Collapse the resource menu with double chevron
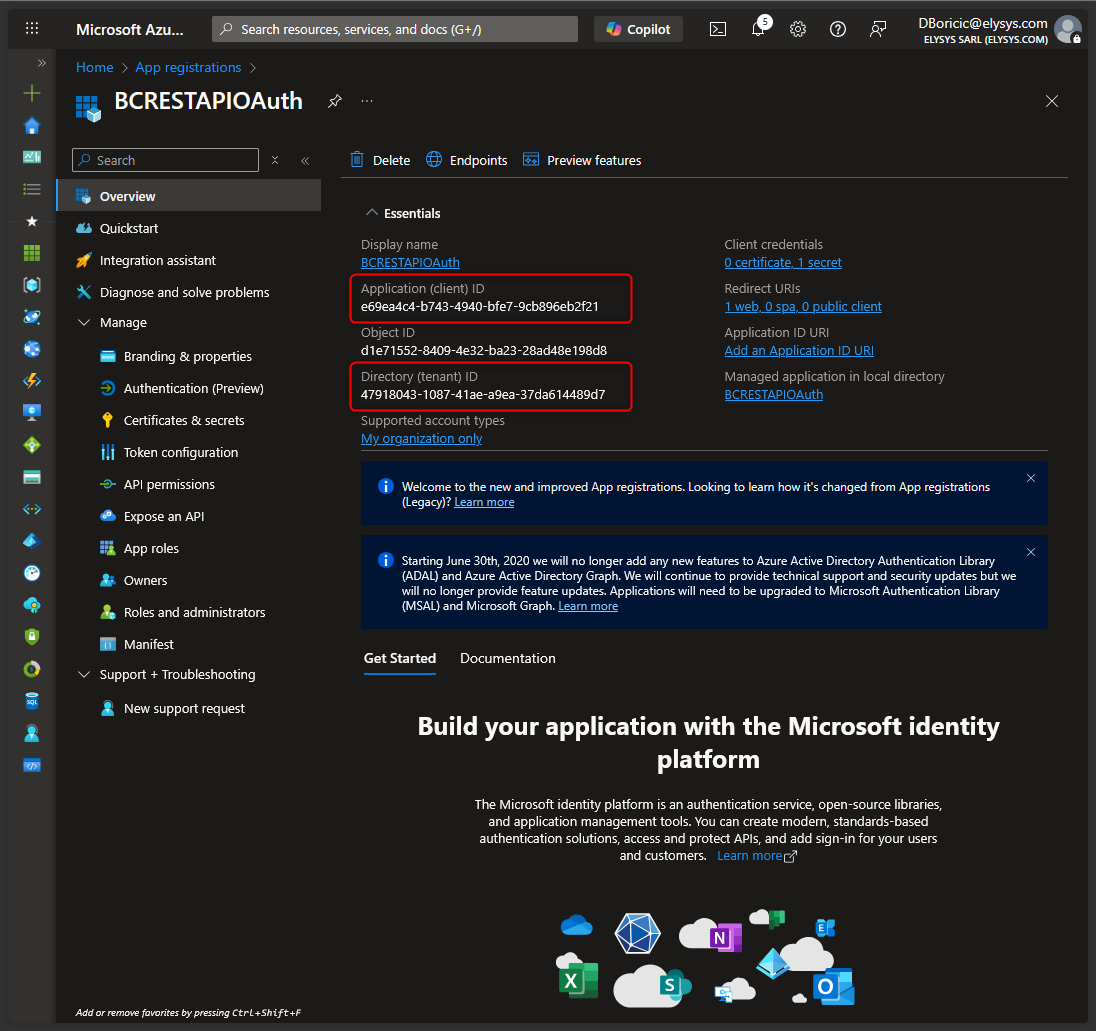Screen dimensions: 1096x1031 point(305,160)
